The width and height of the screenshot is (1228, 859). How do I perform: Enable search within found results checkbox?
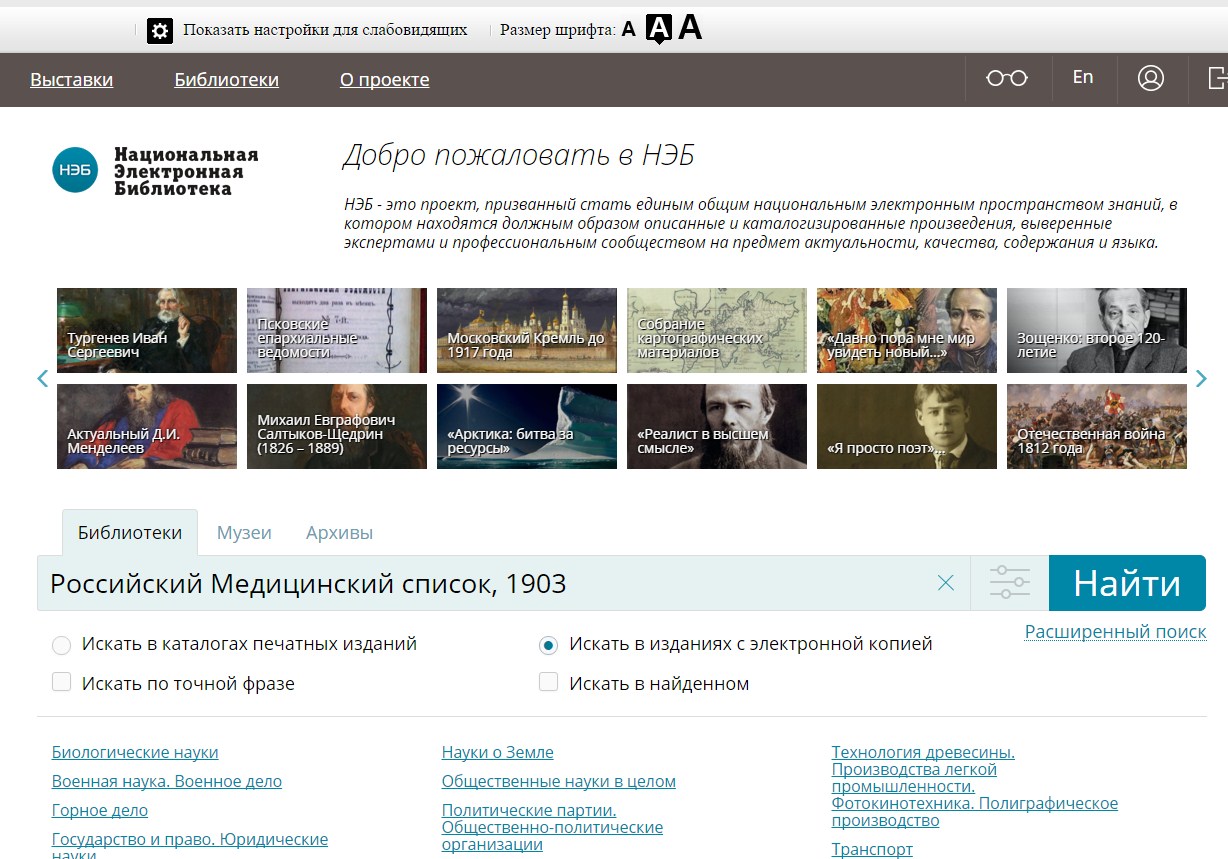tap(548, 682)
